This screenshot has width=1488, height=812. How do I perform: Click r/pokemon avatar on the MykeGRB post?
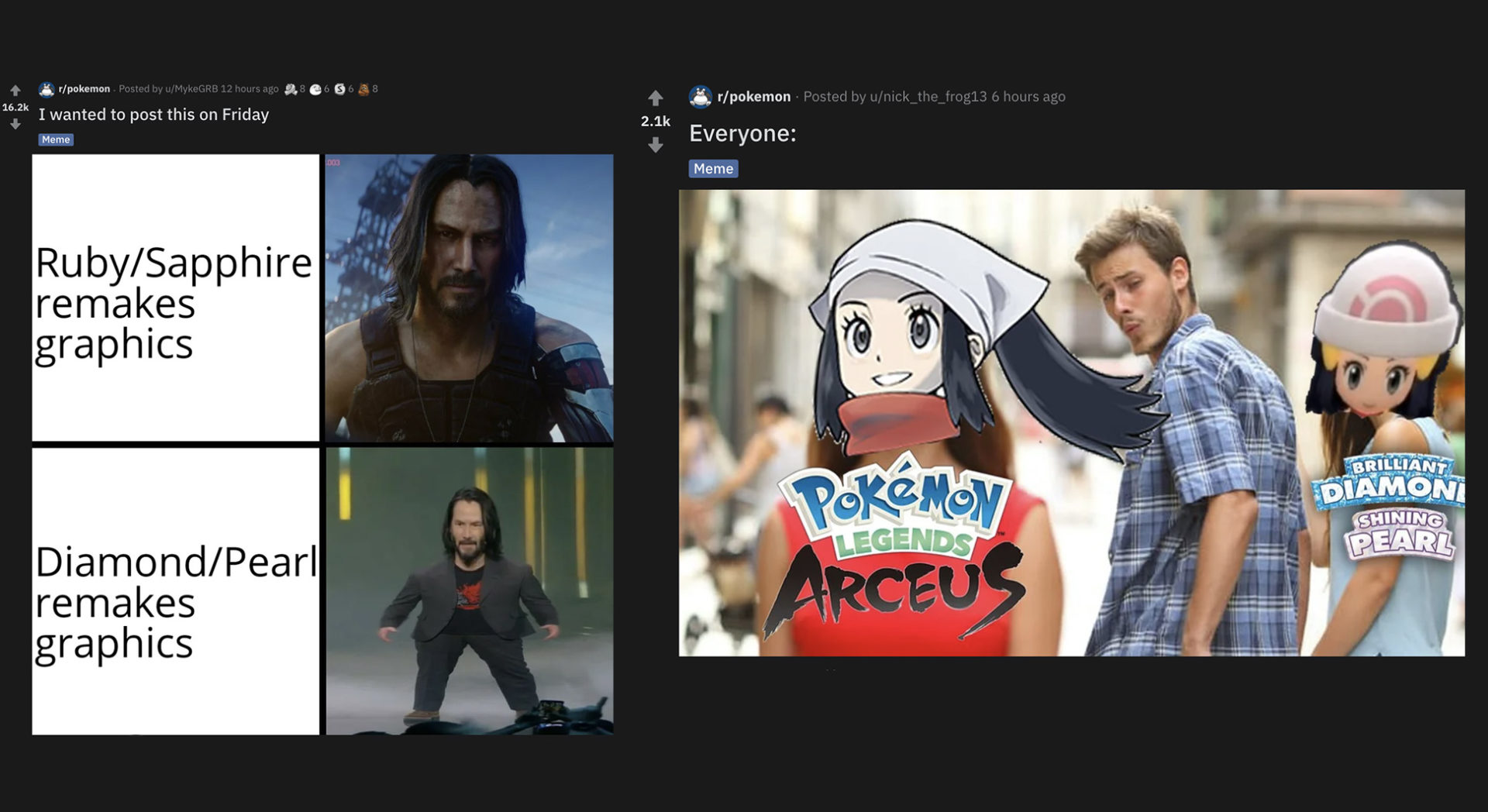[x=46, y=89]
